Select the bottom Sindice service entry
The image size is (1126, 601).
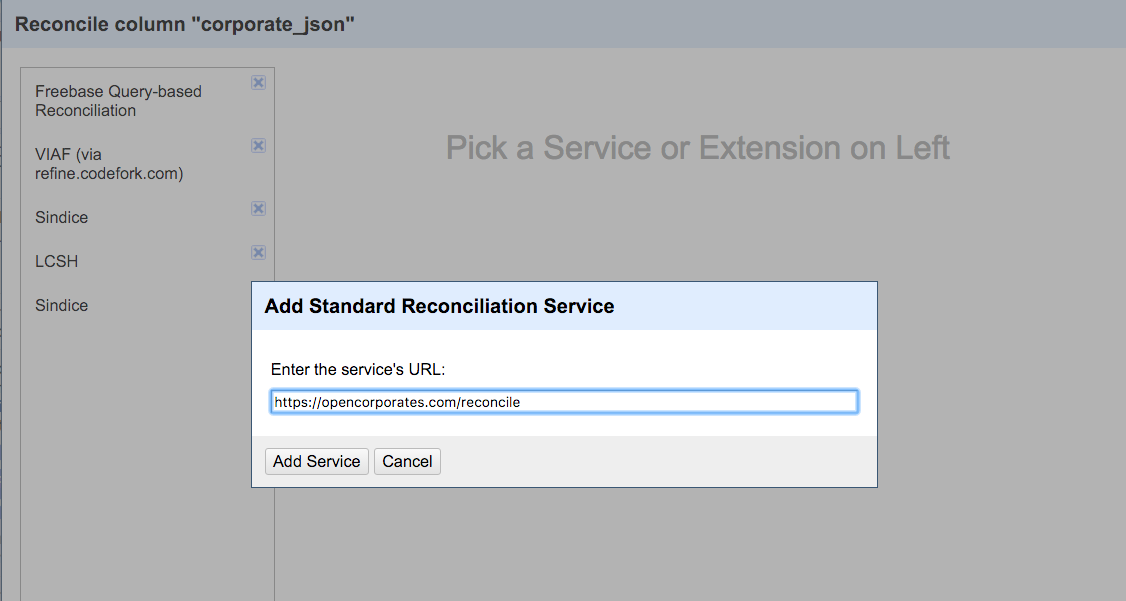click(x=62, y=306)
